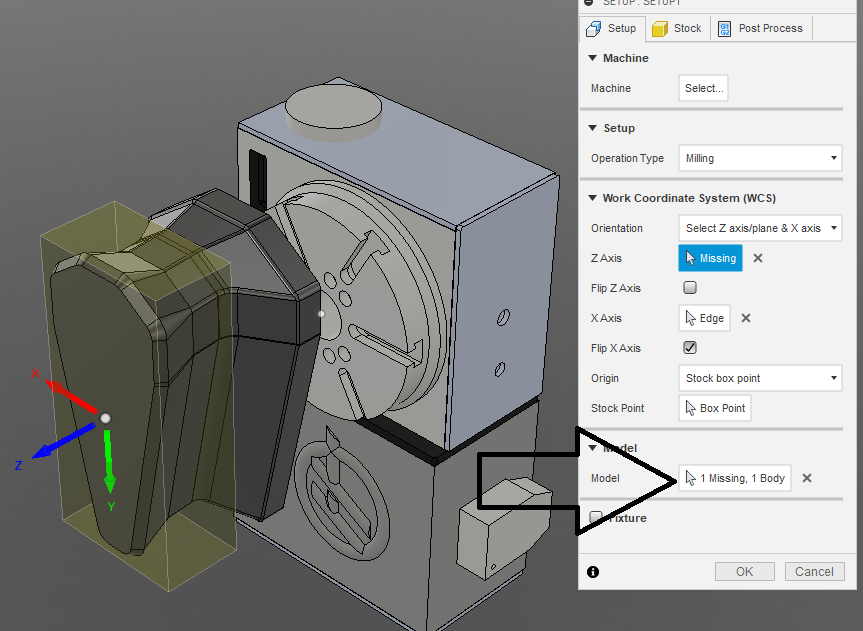Switch to the Stock tab

point(677,28)
